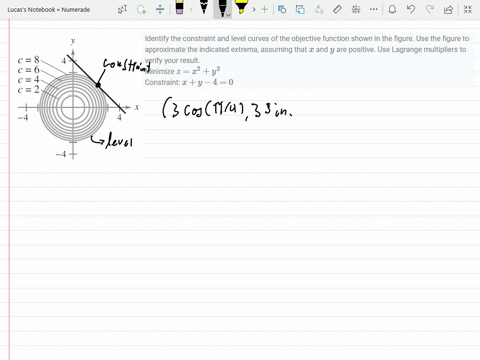Click the 'Constraint: x + y − 4 = 0' text

pyautogui.click(x=189, y=82)
